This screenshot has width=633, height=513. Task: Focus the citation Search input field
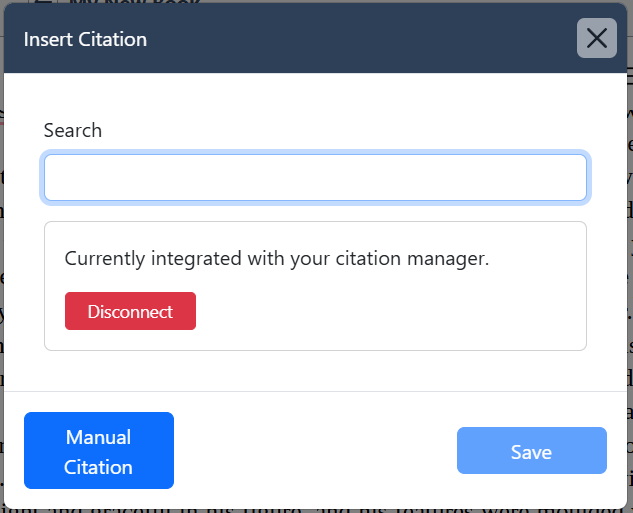315,178
